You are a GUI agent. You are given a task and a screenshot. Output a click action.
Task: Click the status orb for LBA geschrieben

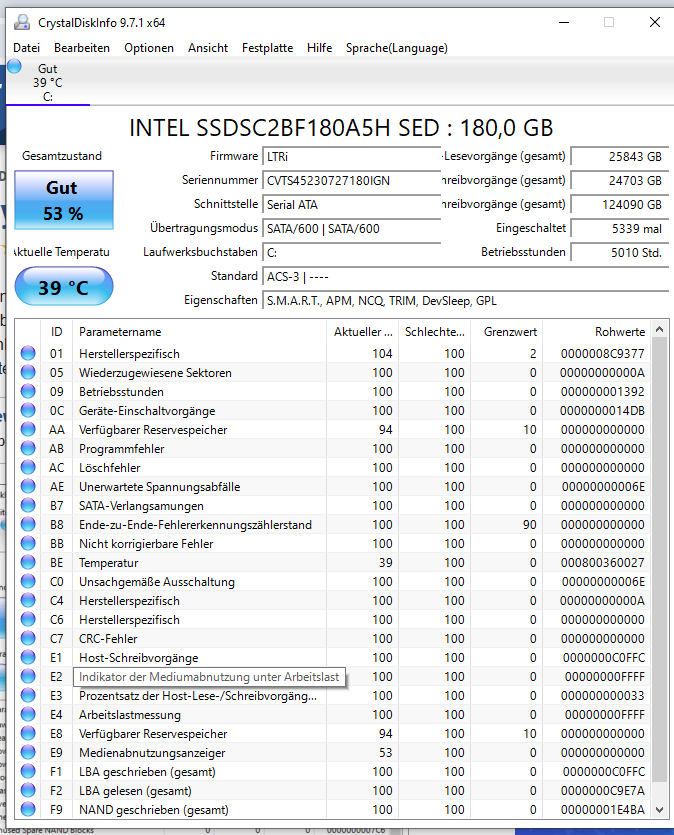click(28, 771)
